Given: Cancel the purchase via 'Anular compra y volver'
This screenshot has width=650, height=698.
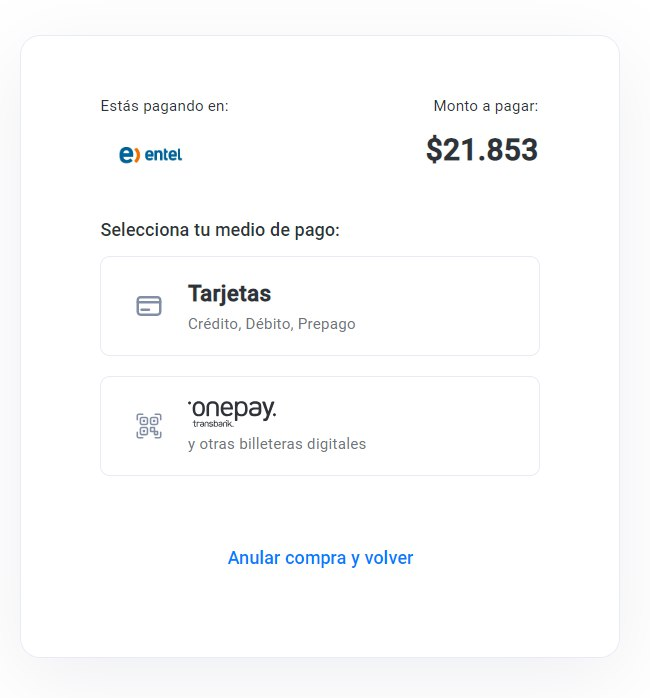Looking at the screenshot, I should [x=321, y=558].
